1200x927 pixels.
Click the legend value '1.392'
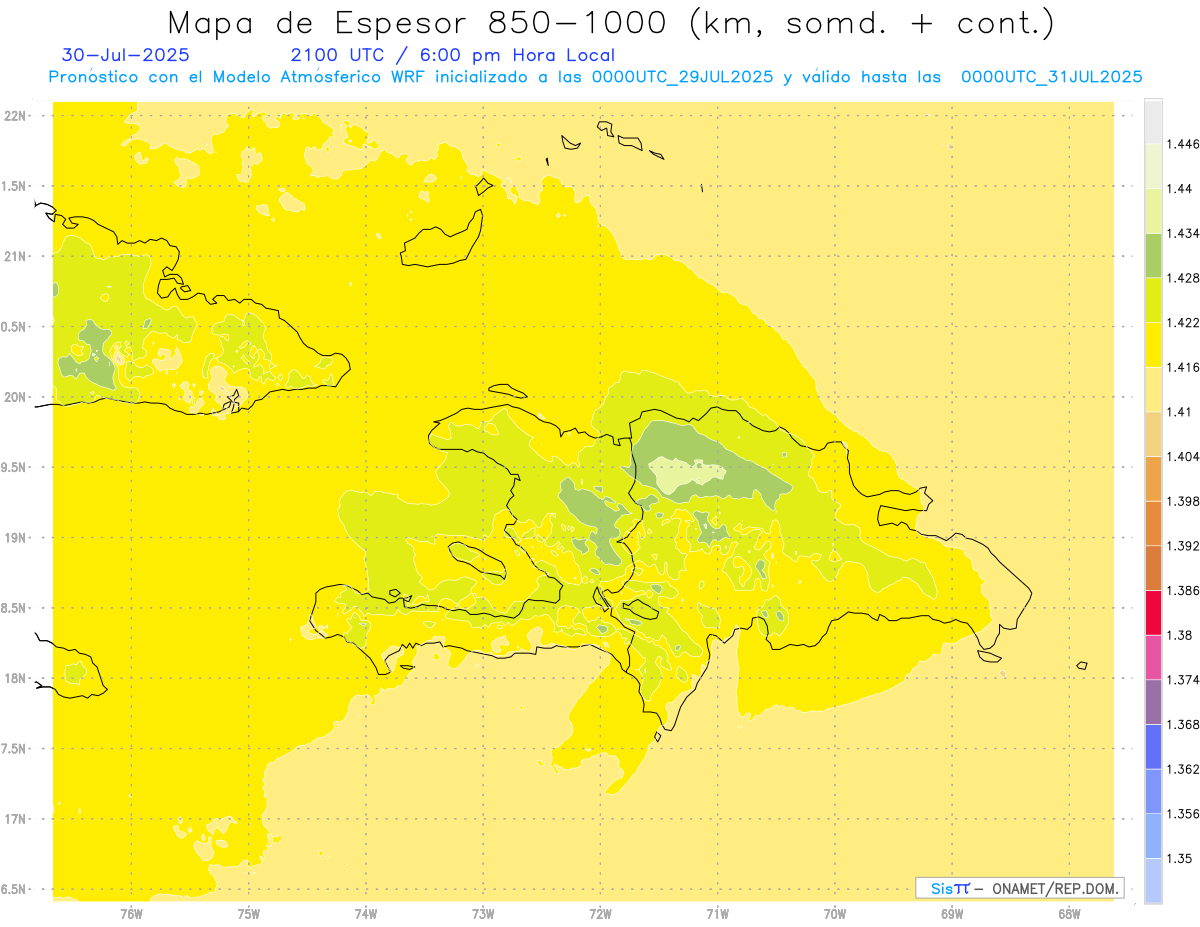[x=1182, y=546]
